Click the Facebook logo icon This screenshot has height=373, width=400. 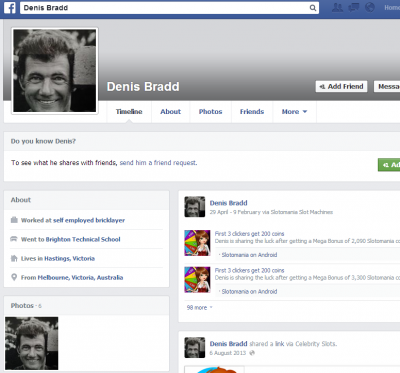point(10,8)
